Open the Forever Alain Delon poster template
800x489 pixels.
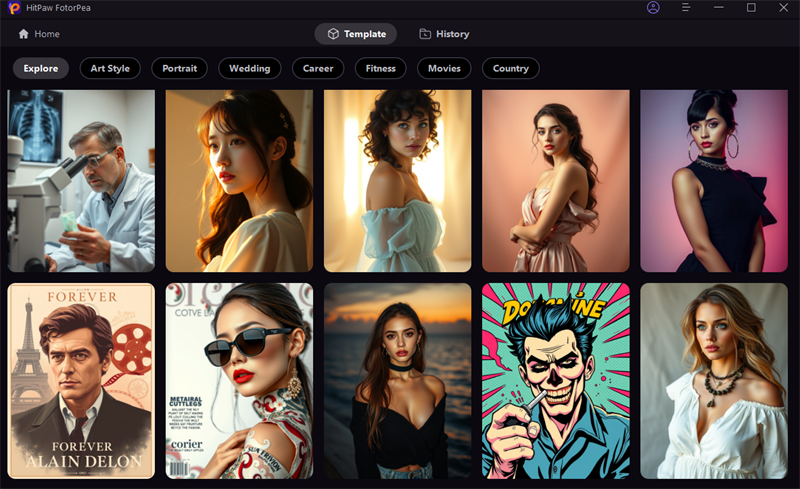(x=81, y=381)
